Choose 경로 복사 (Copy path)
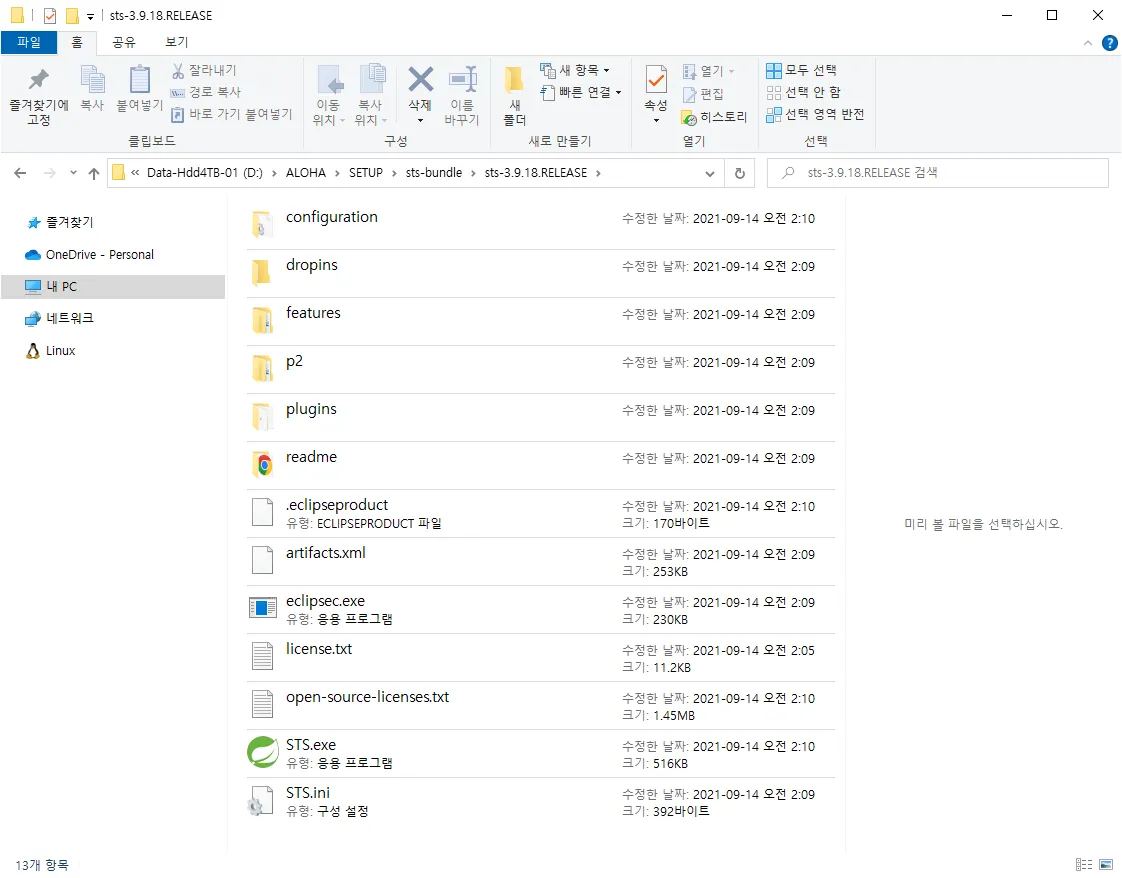1122x878 pixels. pyautogui.click(x=206, y=92)
